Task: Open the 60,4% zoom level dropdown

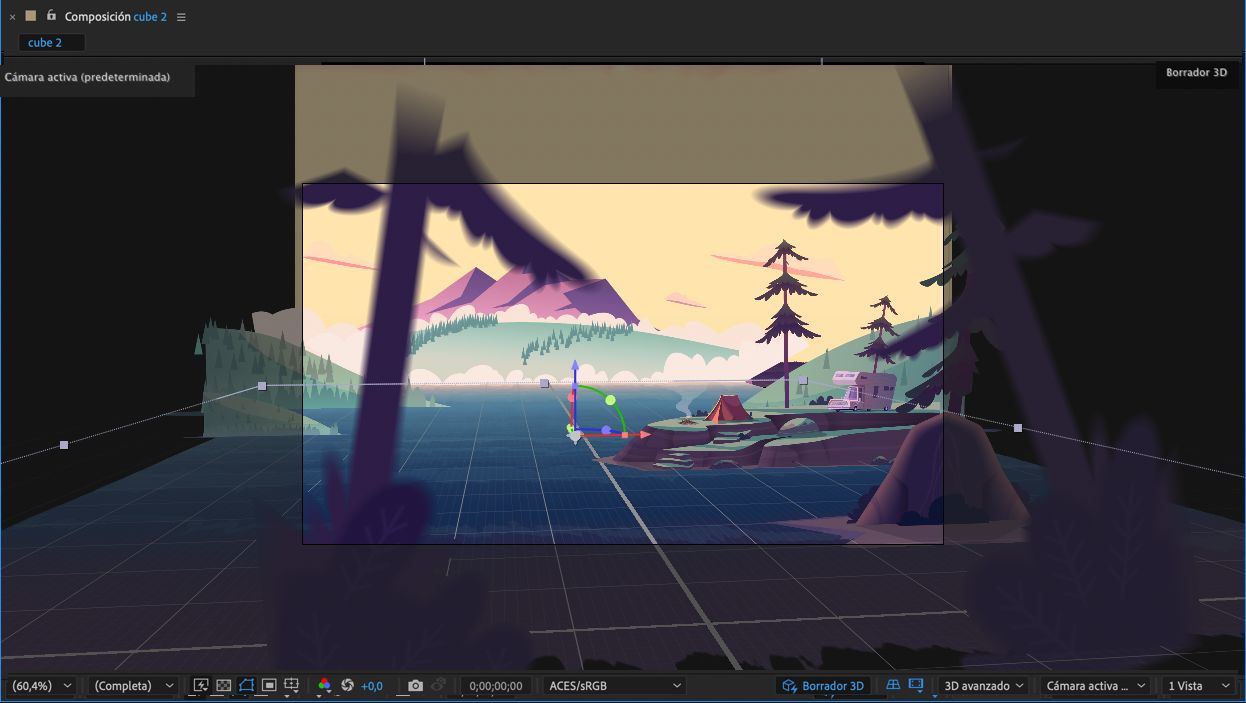Action: point(41,685)
